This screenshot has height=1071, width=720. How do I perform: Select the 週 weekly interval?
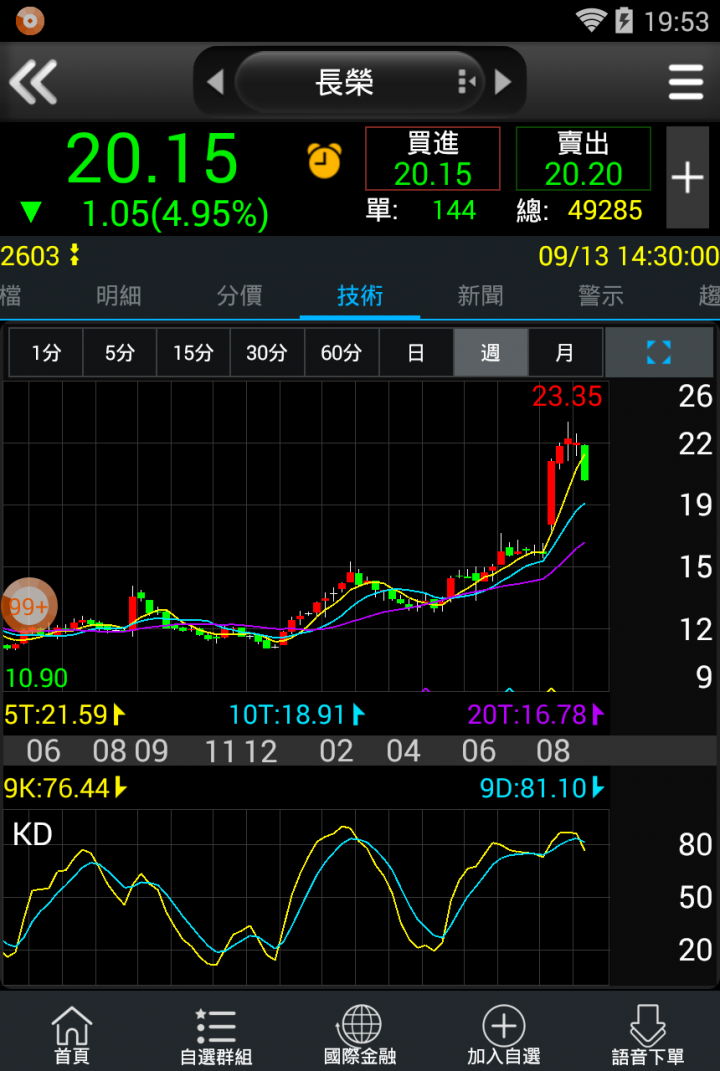pyautogui.click(x=490, y=352)
